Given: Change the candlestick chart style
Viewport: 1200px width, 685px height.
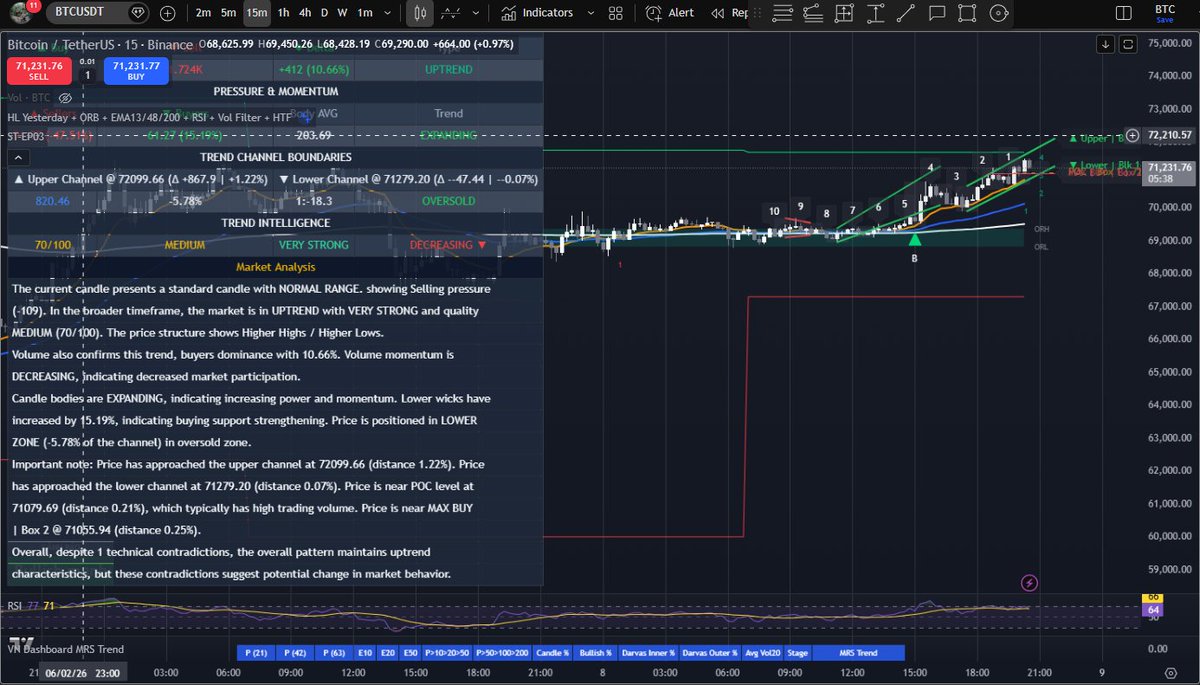Looking at the screenshot, I should [x=421, y=13].
